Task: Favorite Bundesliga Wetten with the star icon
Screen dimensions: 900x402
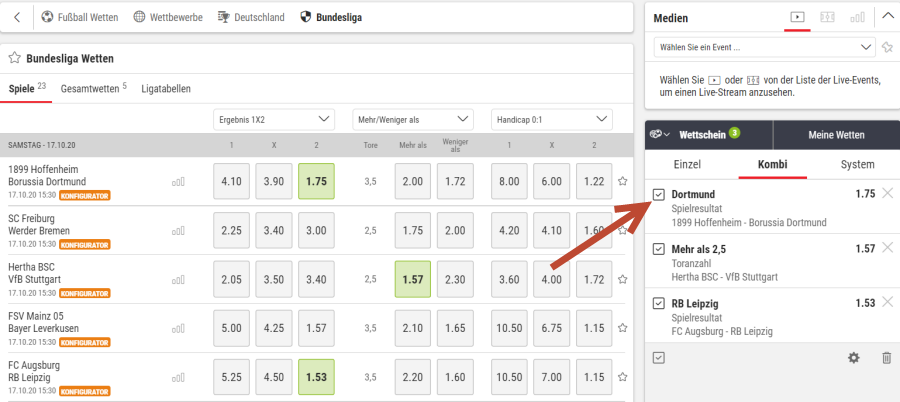Action: coord(15,58)
